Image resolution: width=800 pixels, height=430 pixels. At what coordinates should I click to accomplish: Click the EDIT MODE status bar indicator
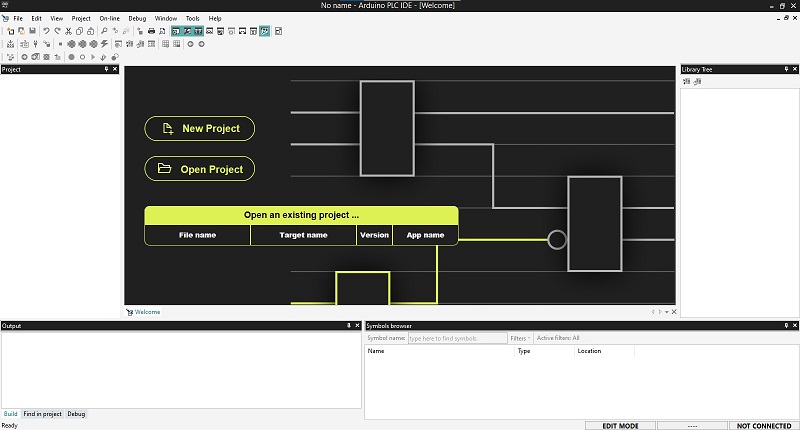(620, 426)
